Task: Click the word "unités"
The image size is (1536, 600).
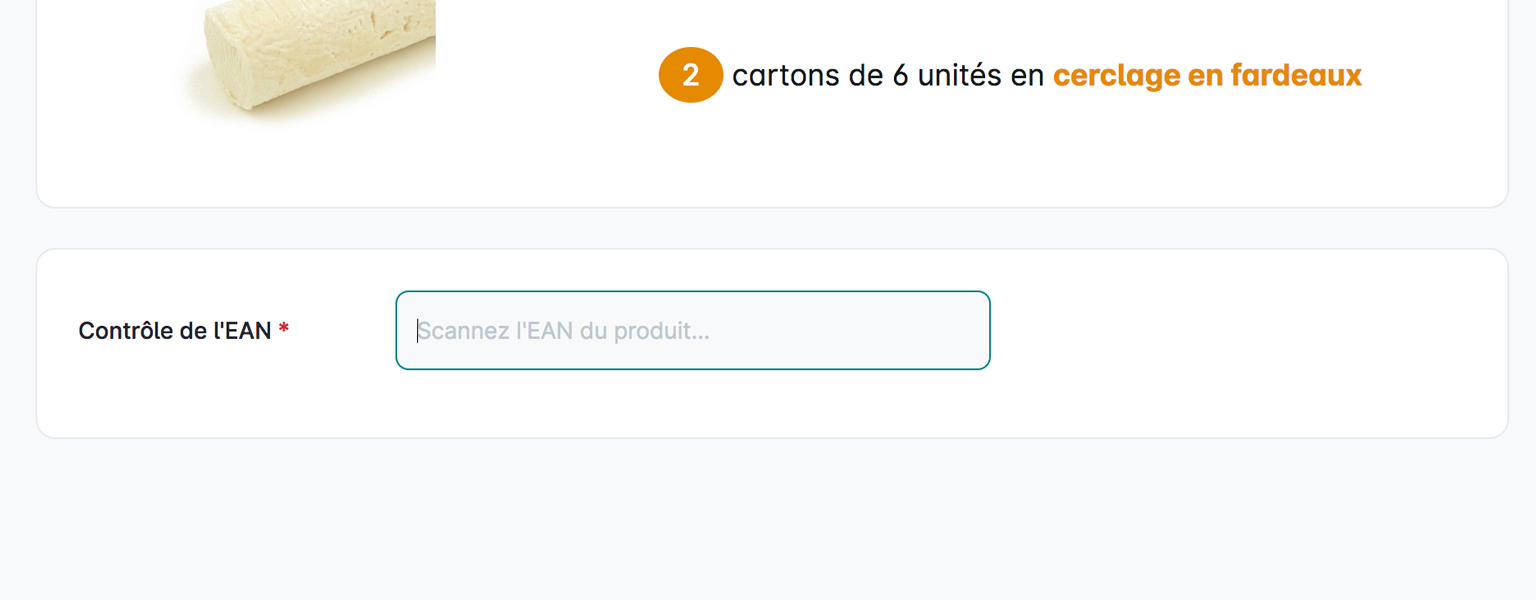Action: 959,76
